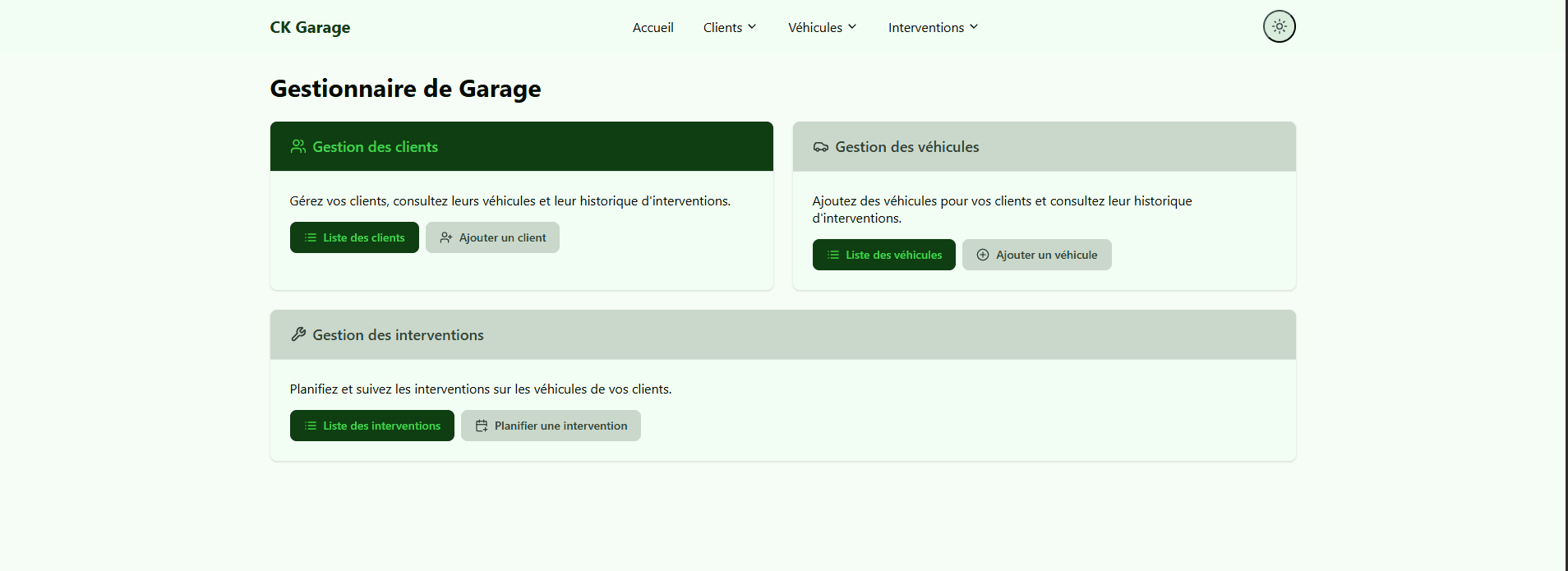The width and height of the screenshot is (1568, 571).
Task: Click the list icon in Liste des véhicules button
Action: (833, 255)
